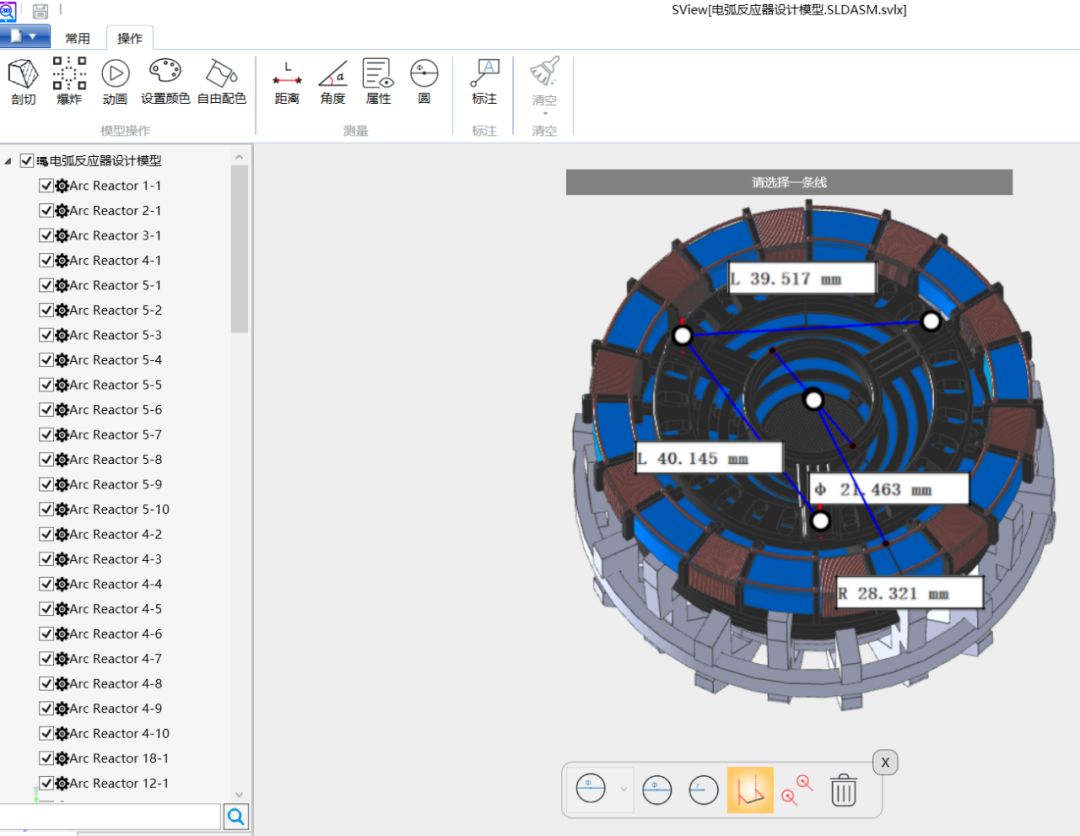The height and width of the screenshot is (836, 1080).
Task: Toggle the highlighted orange axis measure tool
Action: (x=750, y=790)
